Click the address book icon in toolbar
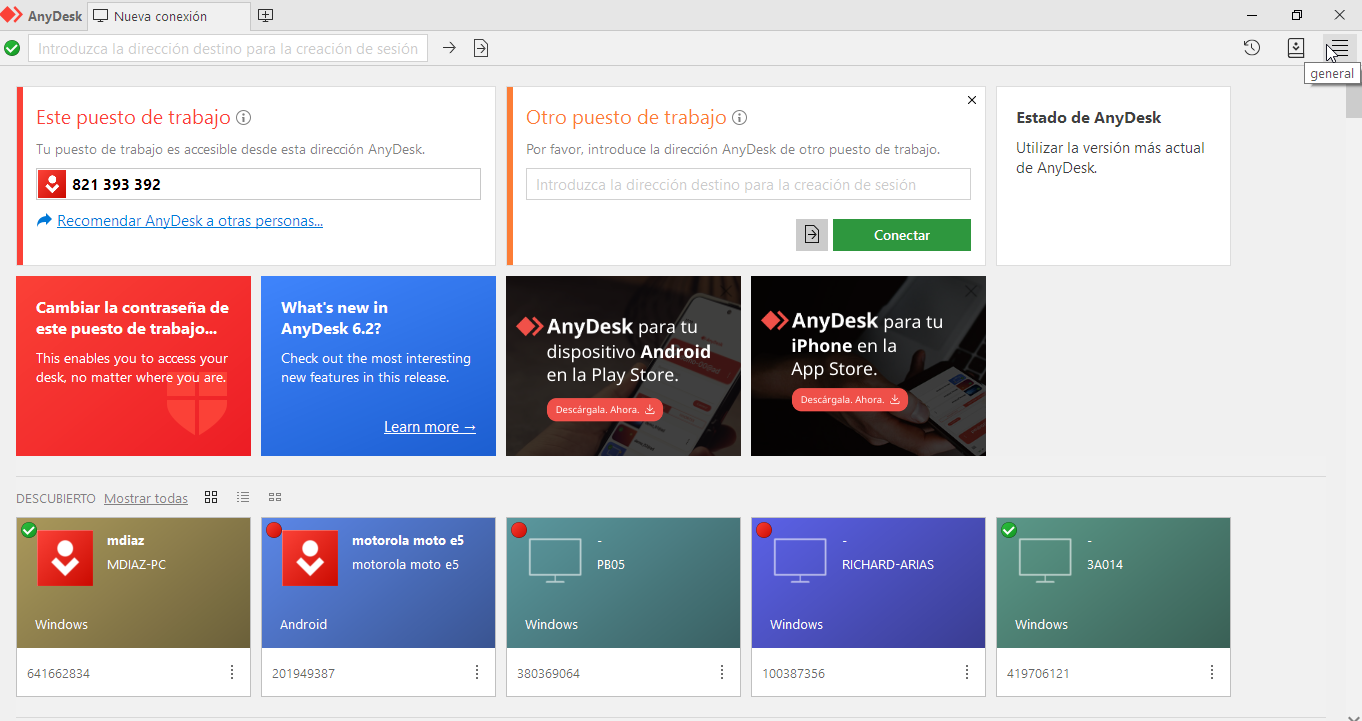The height and width of the screenshot is (721, 1362). click(x=1296, y=48)
